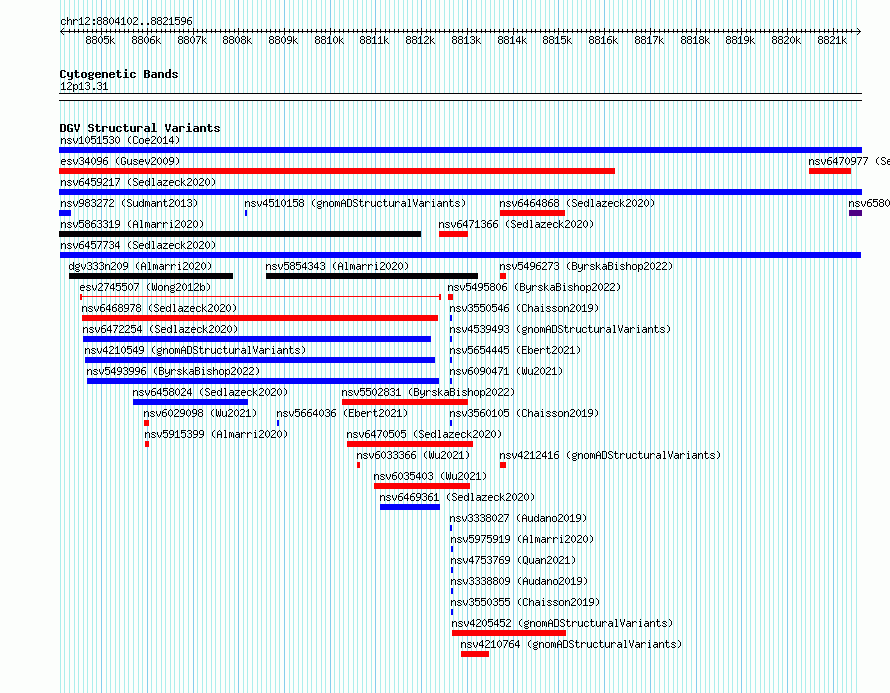Select nsv4210764 gnomAD variant label
The height and width of the screenshot is (693, 890).
572,644
